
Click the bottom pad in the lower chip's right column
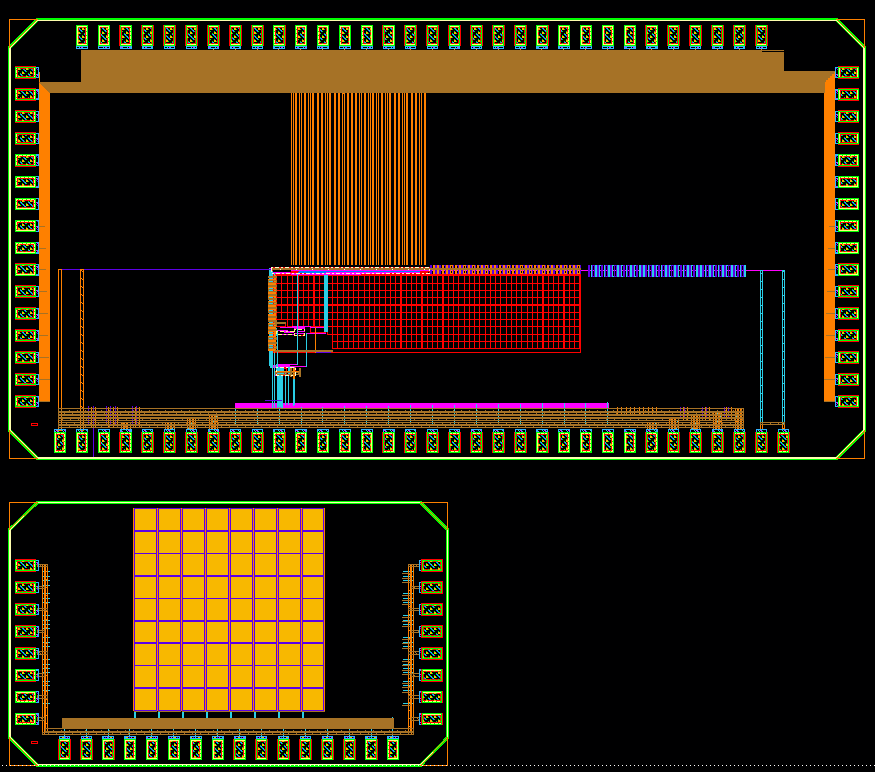431,719
